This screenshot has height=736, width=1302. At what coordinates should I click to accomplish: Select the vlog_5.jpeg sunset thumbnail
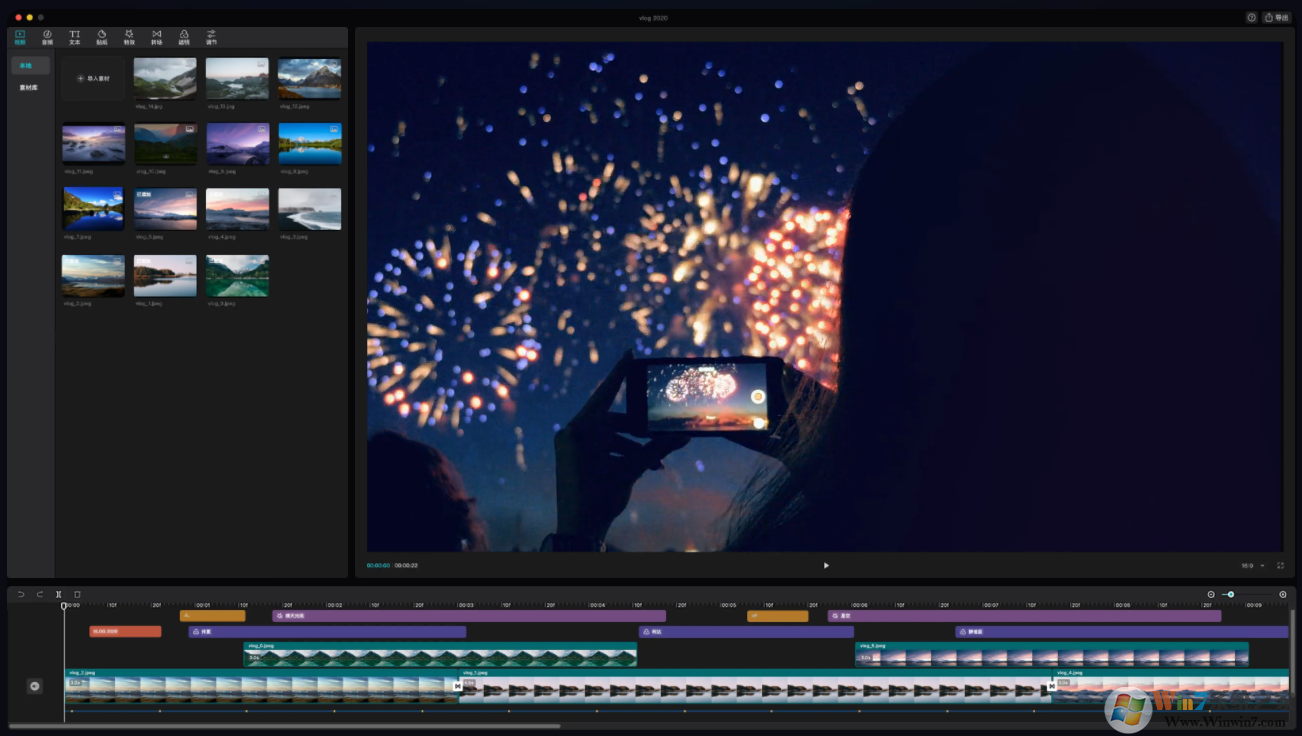165,209
